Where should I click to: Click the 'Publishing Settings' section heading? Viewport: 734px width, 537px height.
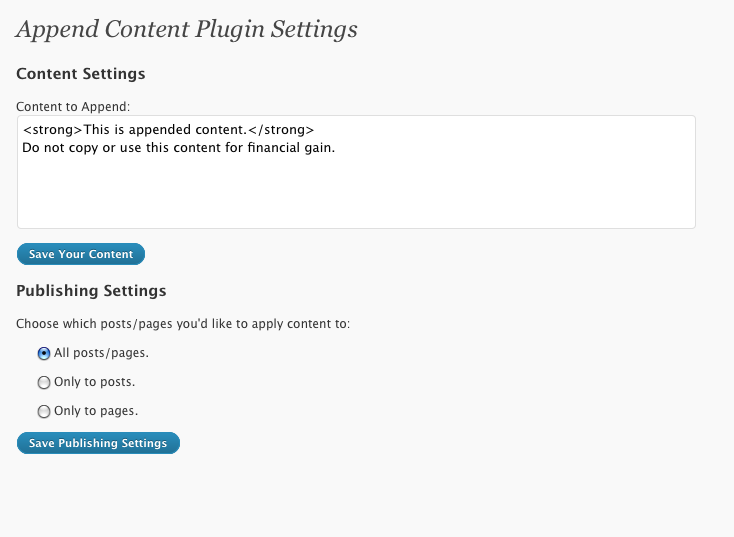[x=91, y=291]
